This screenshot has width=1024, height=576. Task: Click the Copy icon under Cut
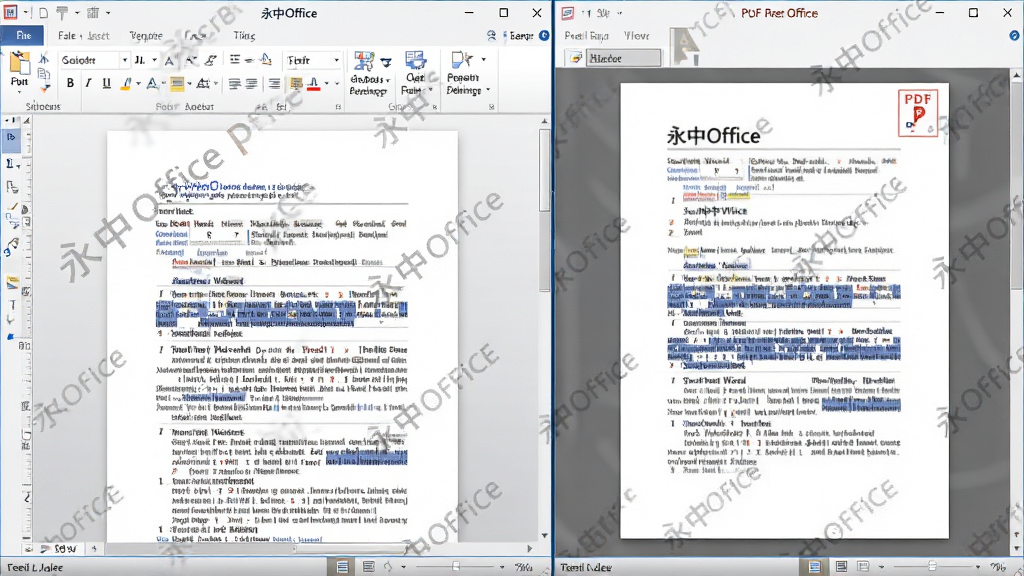click(x=44, y=74)
